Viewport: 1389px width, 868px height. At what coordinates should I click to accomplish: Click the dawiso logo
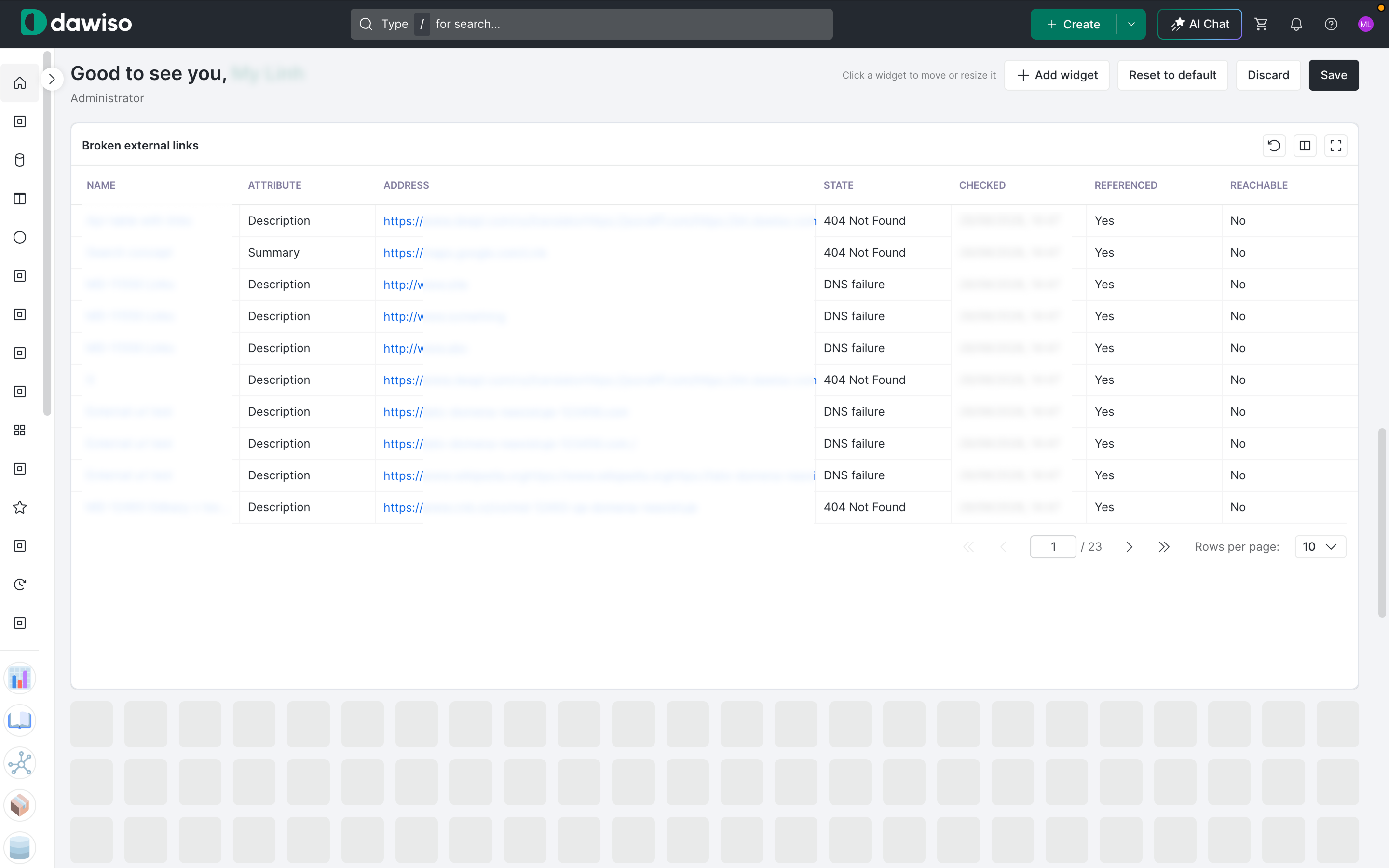coord(76,23)
